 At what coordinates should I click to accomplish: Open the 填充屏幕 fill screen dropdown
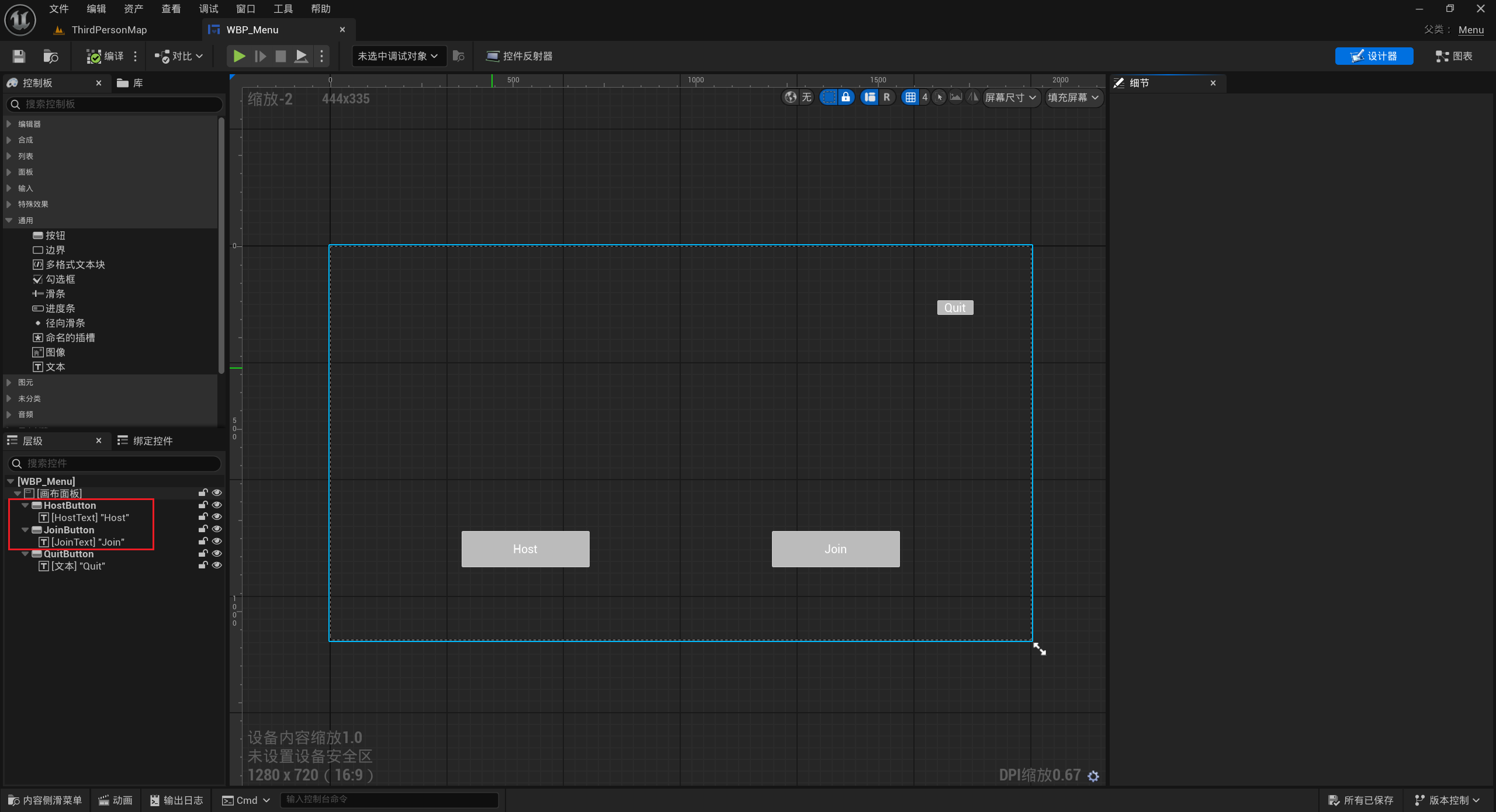click(1073, 98)
